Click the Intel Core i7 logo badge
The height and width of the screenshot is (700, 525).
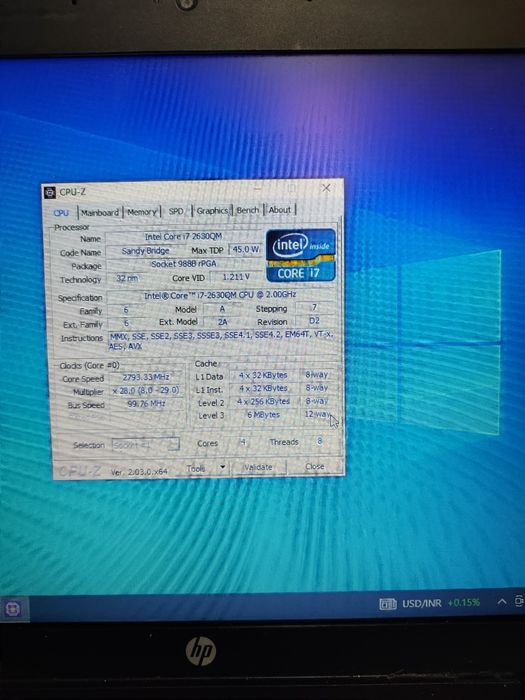(301, 255)
